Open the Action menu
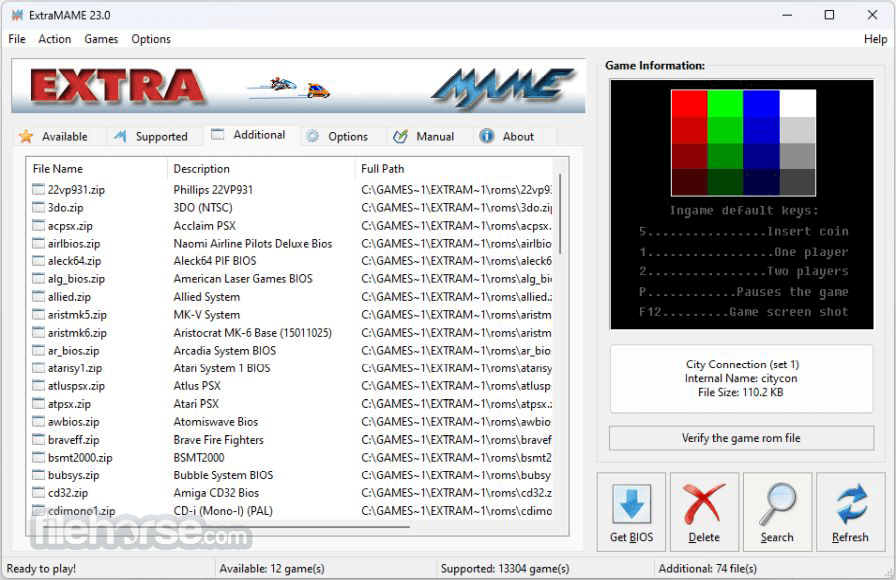This screenshot has width=896, height=580. tap(55, 39)
